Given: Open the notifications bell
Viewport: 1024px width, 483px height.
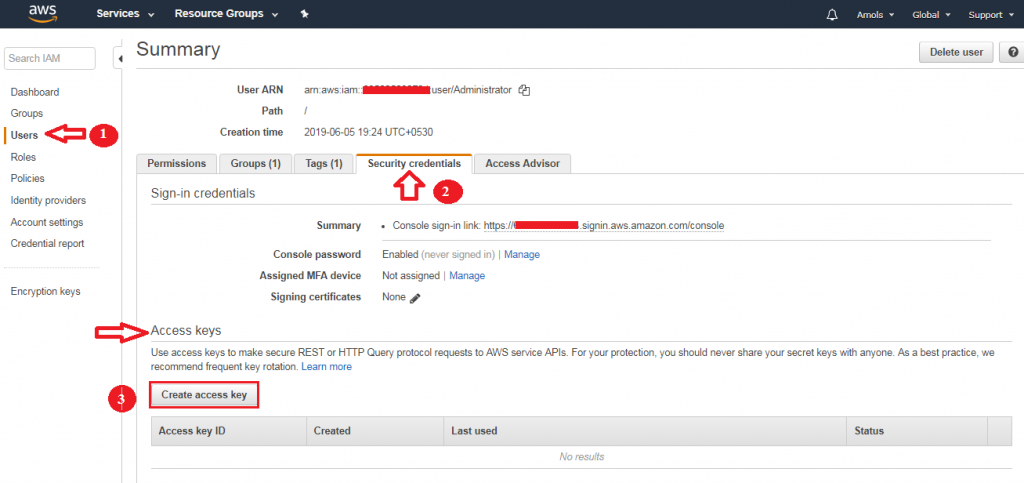Looking at the screenshot, I should 832,14.
